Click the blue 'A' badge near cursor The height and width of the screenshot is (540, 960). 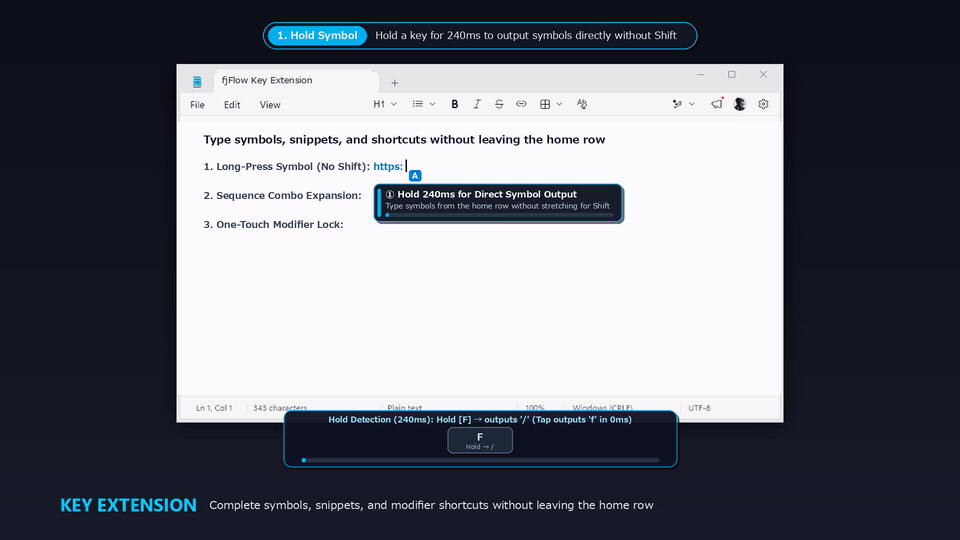tap(415, 176)
